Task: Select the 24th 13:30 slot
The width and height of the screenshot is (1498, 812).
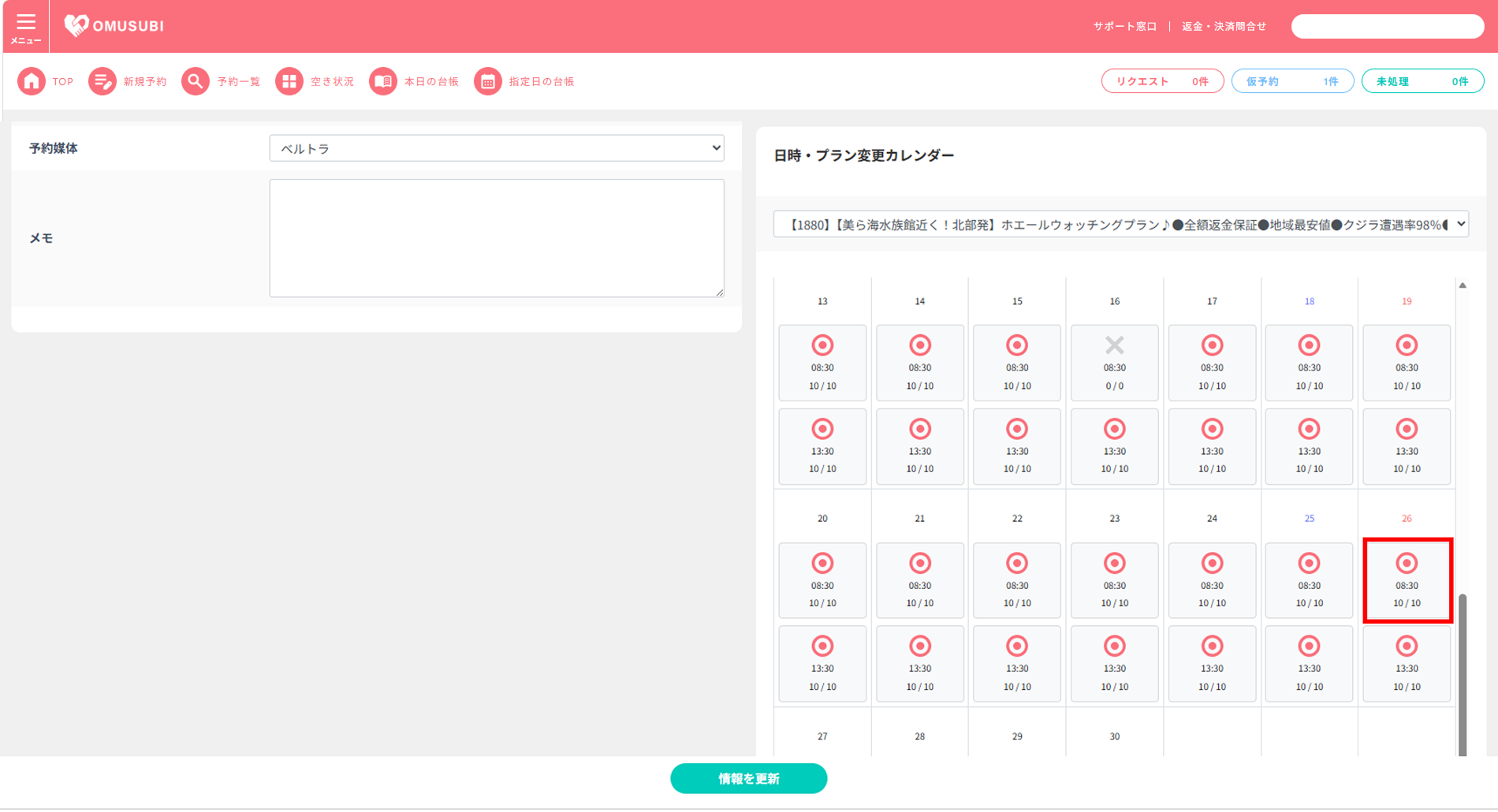Action: point(1212,664)
